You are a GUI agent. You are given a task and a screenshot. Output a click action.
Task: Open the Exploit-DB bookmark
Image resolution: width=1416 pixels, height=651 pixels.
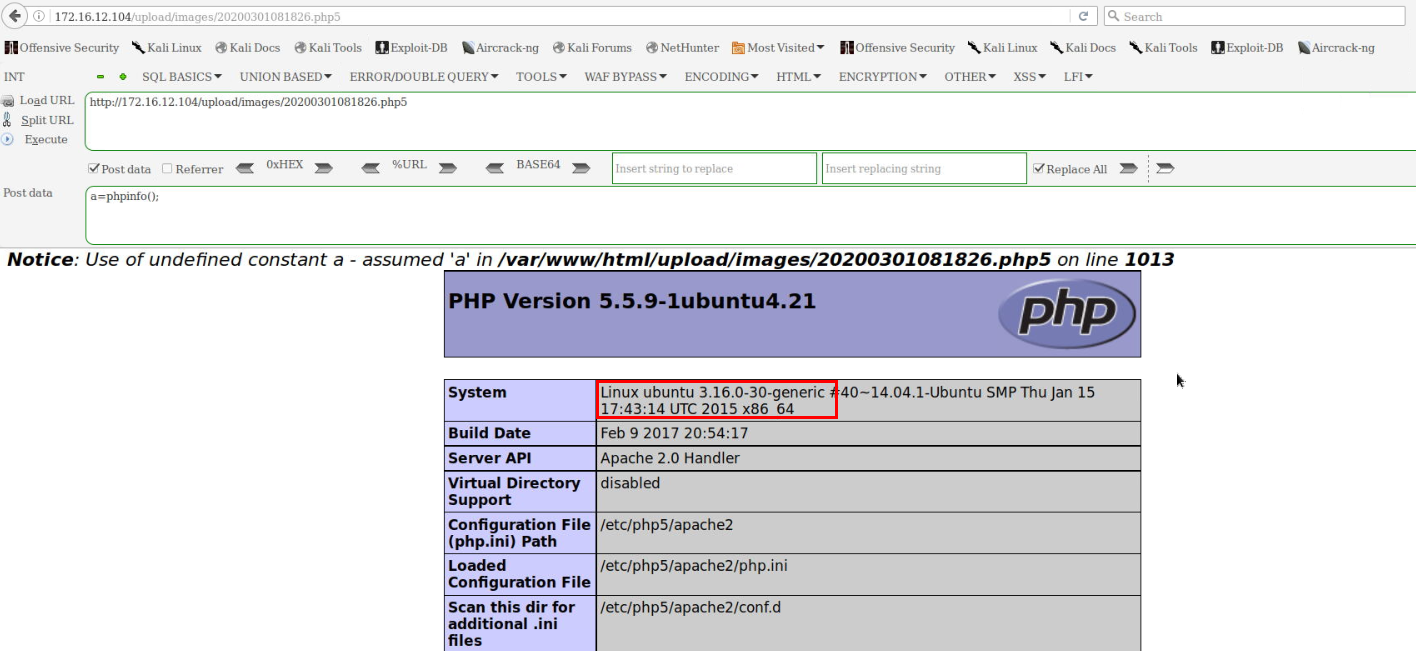click(412, 47)
